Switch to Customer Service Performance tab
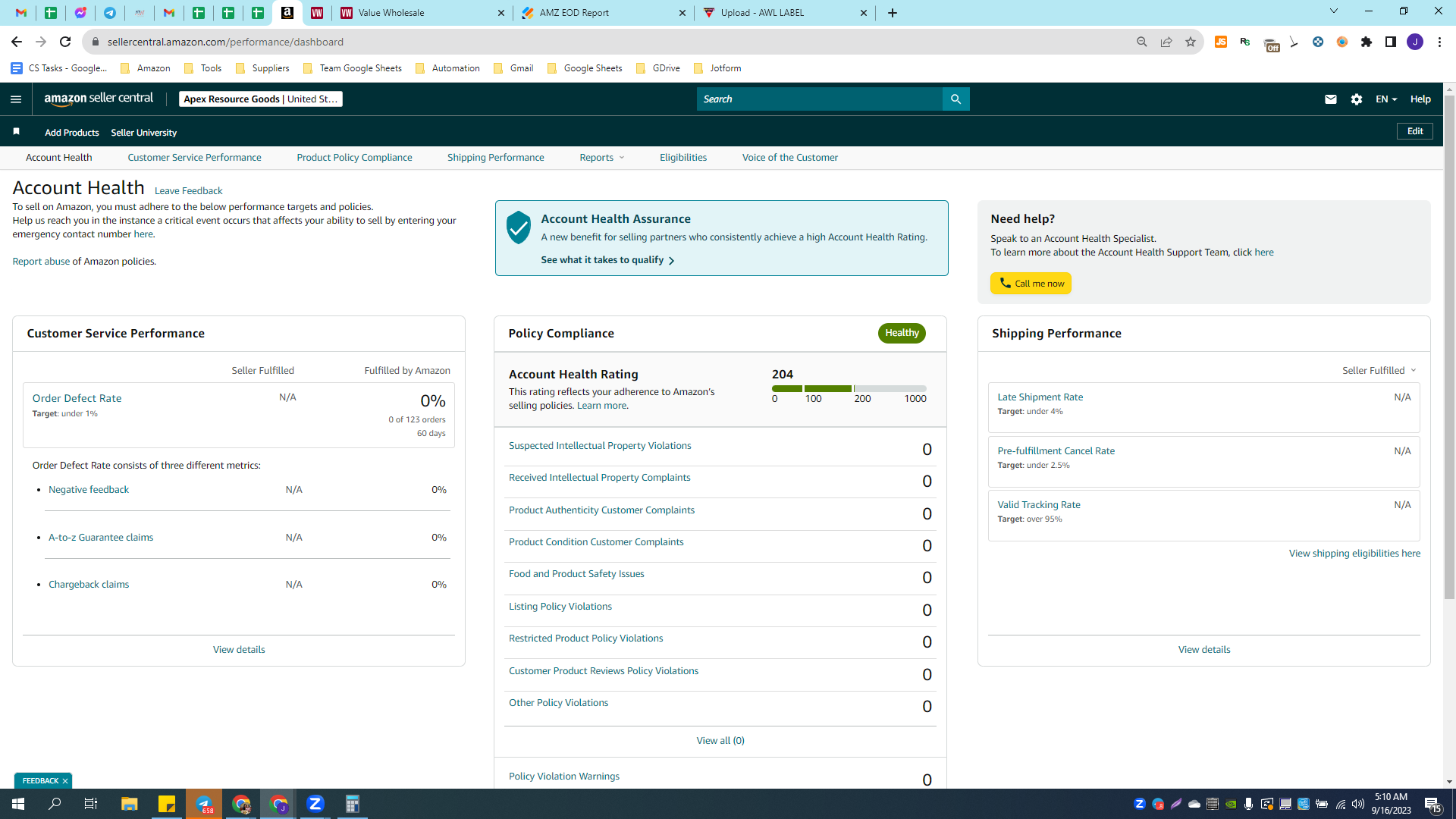1456x819 pixels. pyautogui.click(x=194, y=157)
